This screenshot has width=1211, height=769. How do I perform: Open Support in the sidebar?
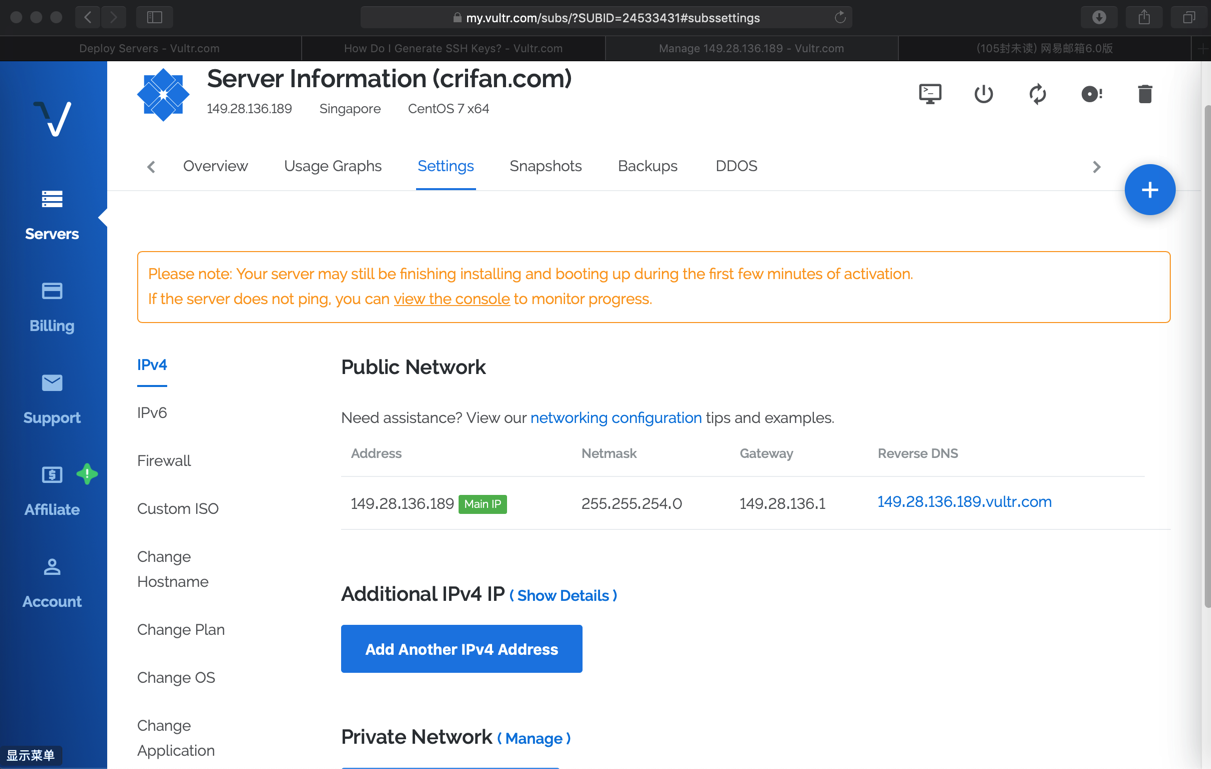[52, 399]
